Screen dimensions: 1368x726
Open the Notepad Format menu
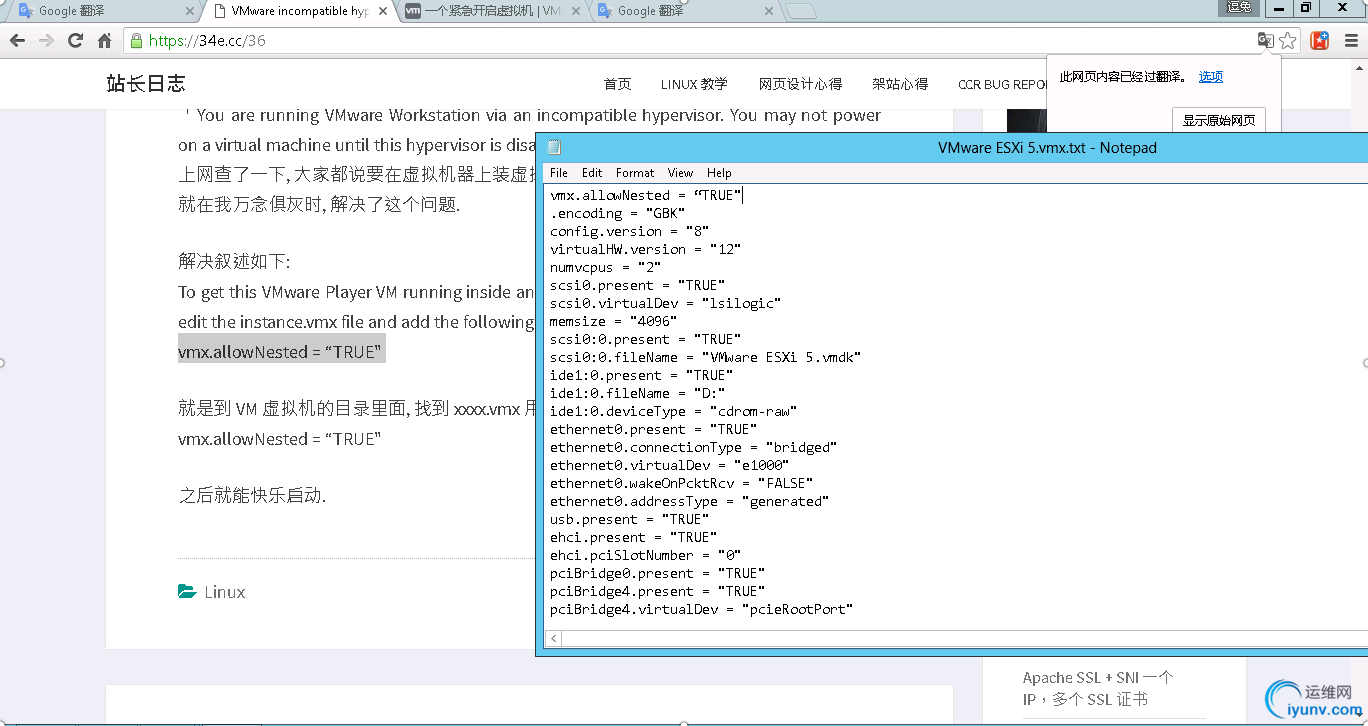pyautogui.click(x=635, y=173)
